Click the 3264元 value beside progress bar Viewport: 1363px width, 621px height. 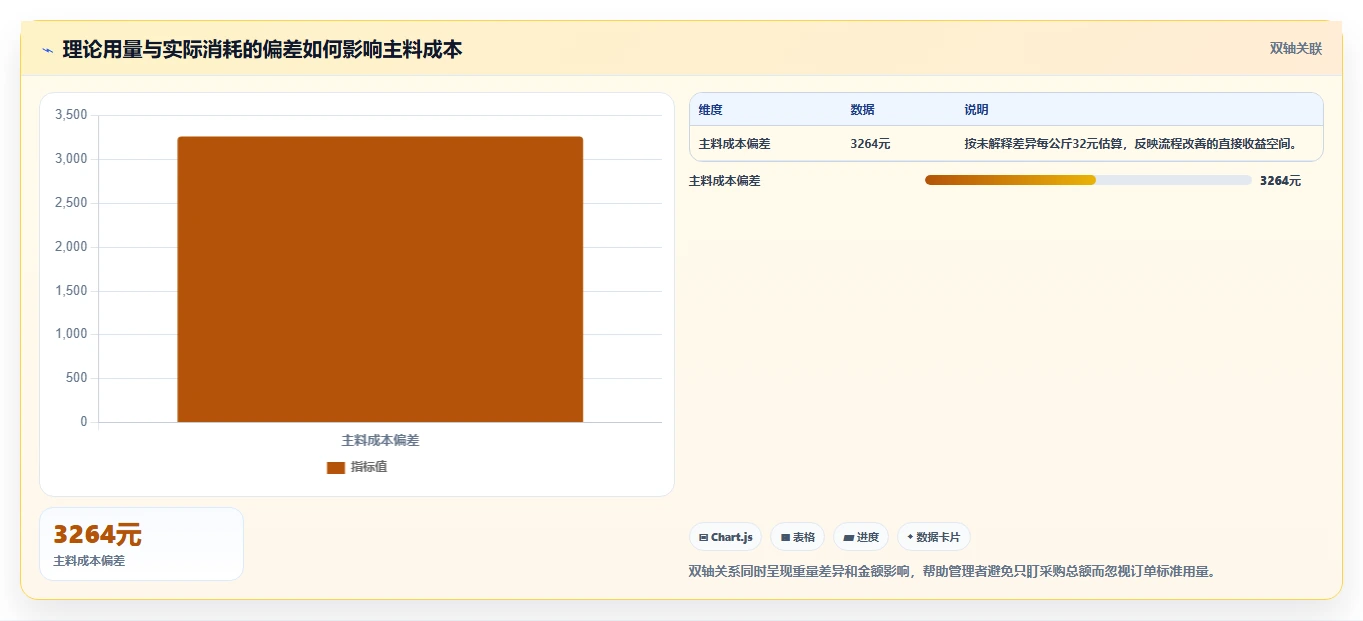point(1280,181)
